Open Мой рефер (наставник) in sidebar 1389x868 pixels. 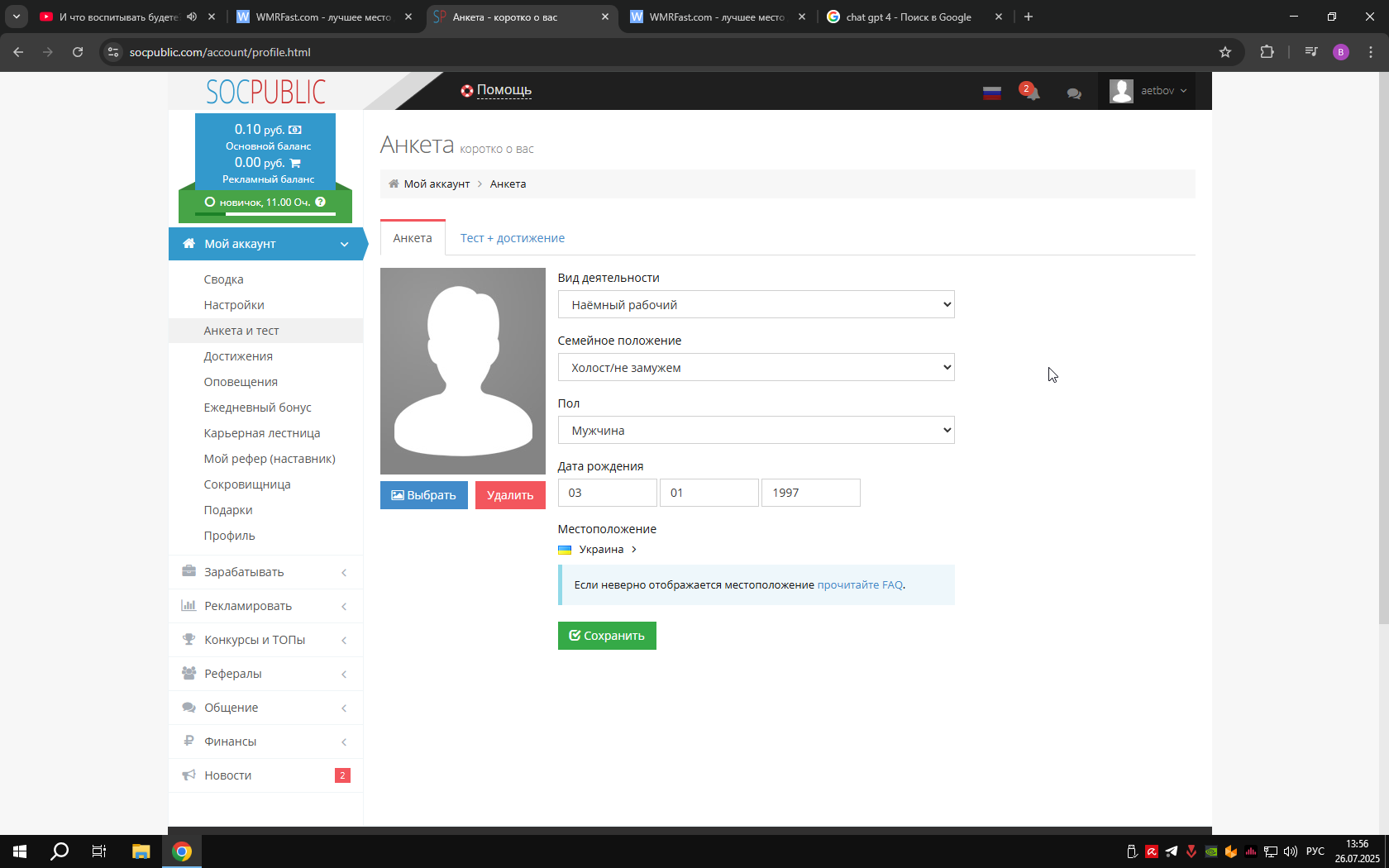(270, 459)
